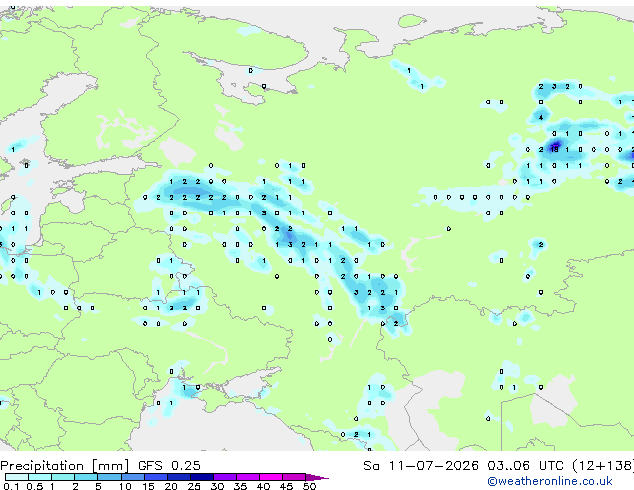Select the 40–45 mm magenta swatch

pos(271,477)
